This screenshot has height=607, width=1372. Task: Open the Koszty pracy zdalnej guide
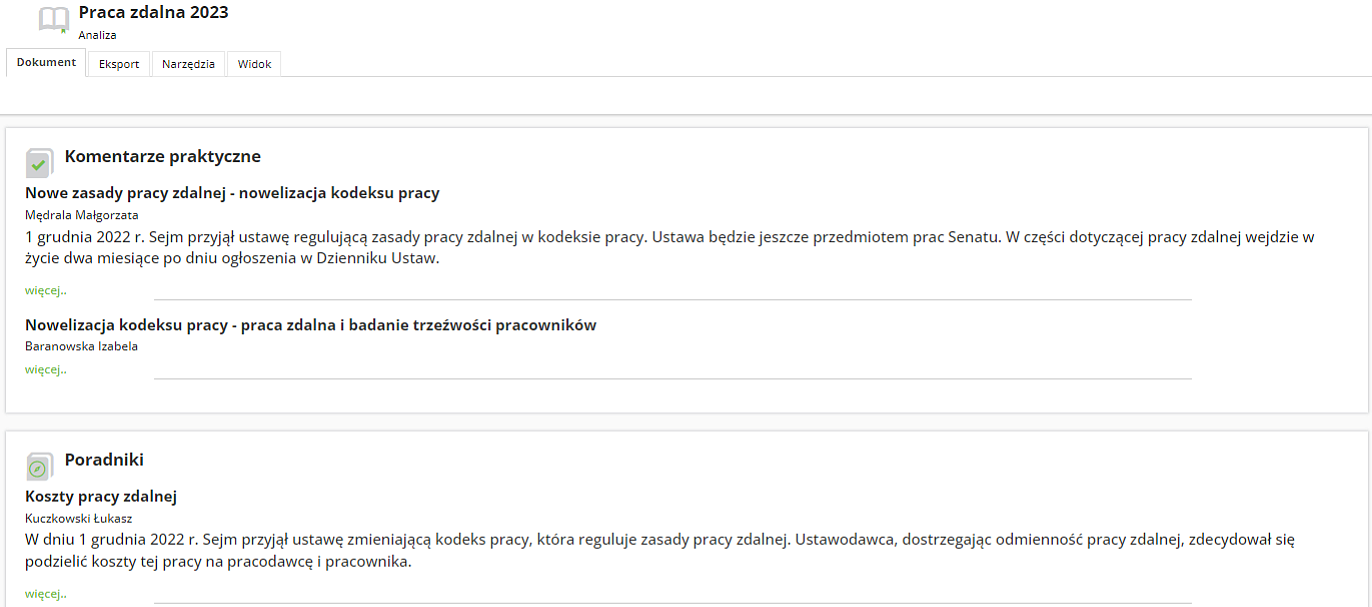pos(101,497)
